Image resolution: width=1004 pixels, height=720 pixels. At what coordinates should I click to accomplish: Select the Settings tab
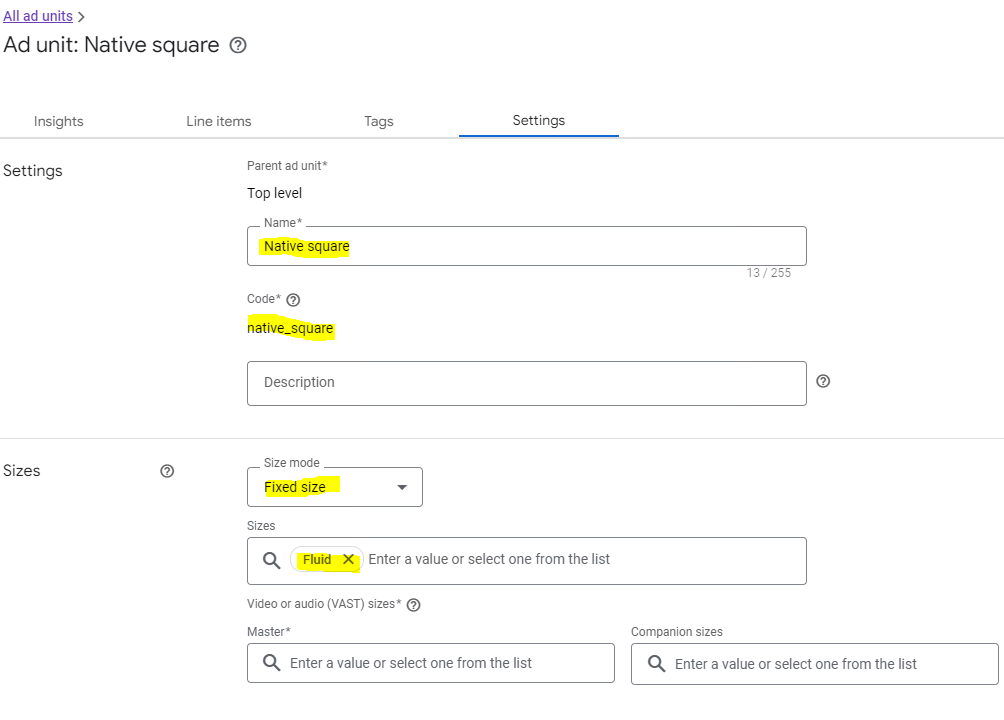tap(539, 120)
